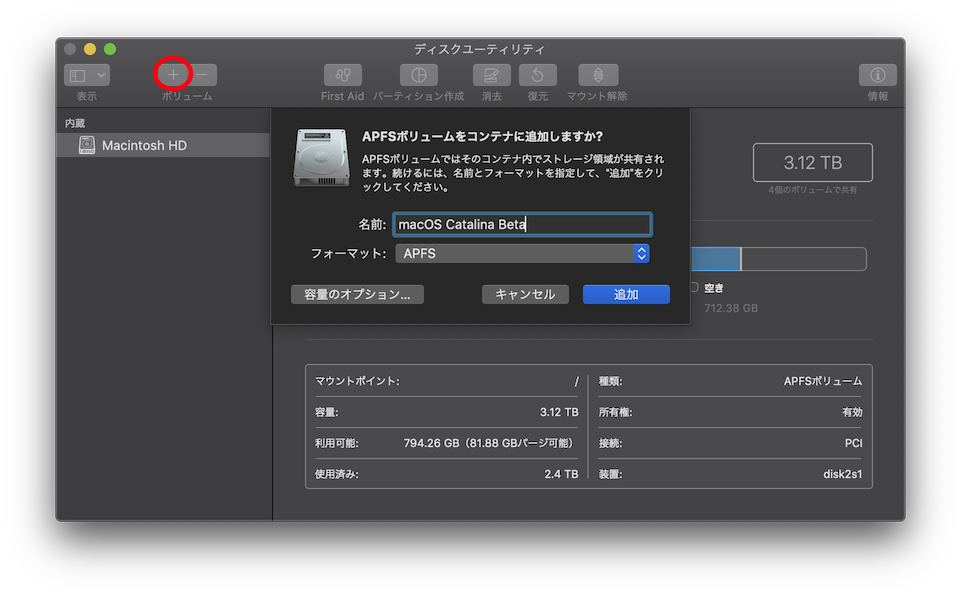Open the フォーマット APFS dropdown
The width and height of the screenshot is (961, 595).
pyautogui.click(x=522, y=254)
